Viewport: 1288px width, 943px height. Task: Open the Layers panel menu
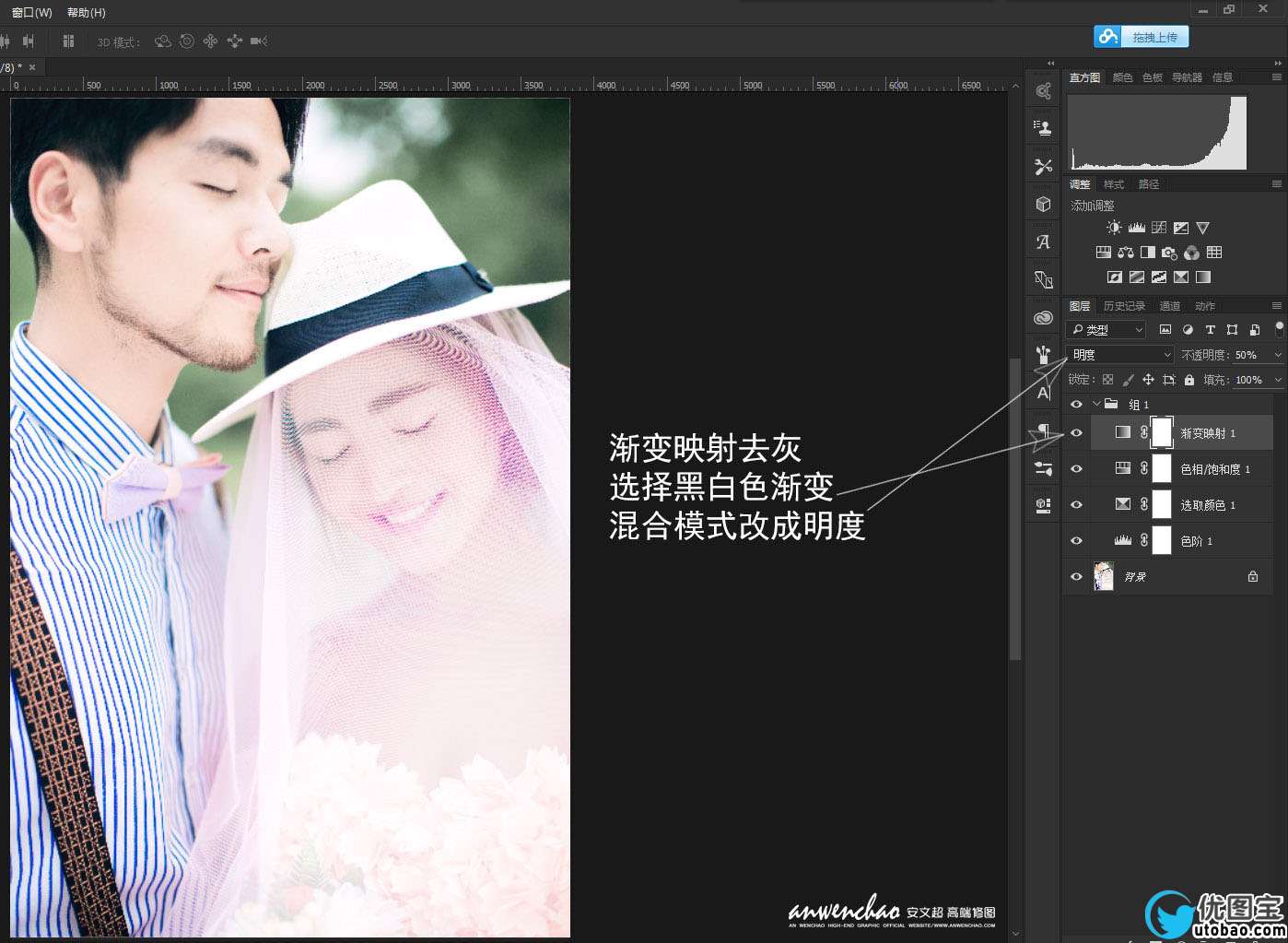(1276, 306)
